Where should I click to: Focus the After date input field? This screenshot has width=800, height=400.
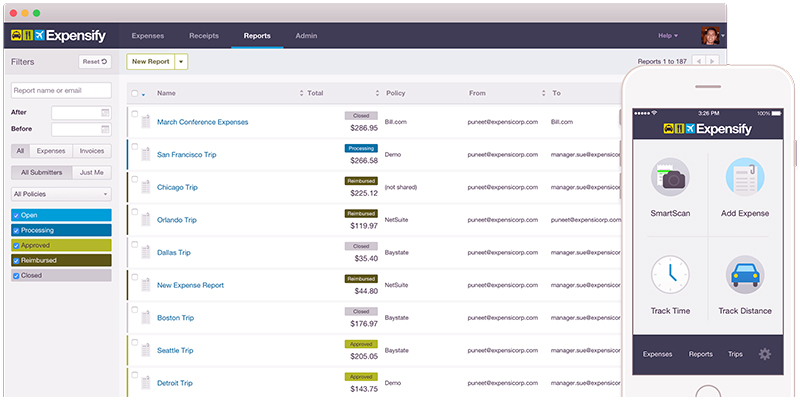[81, 113]
